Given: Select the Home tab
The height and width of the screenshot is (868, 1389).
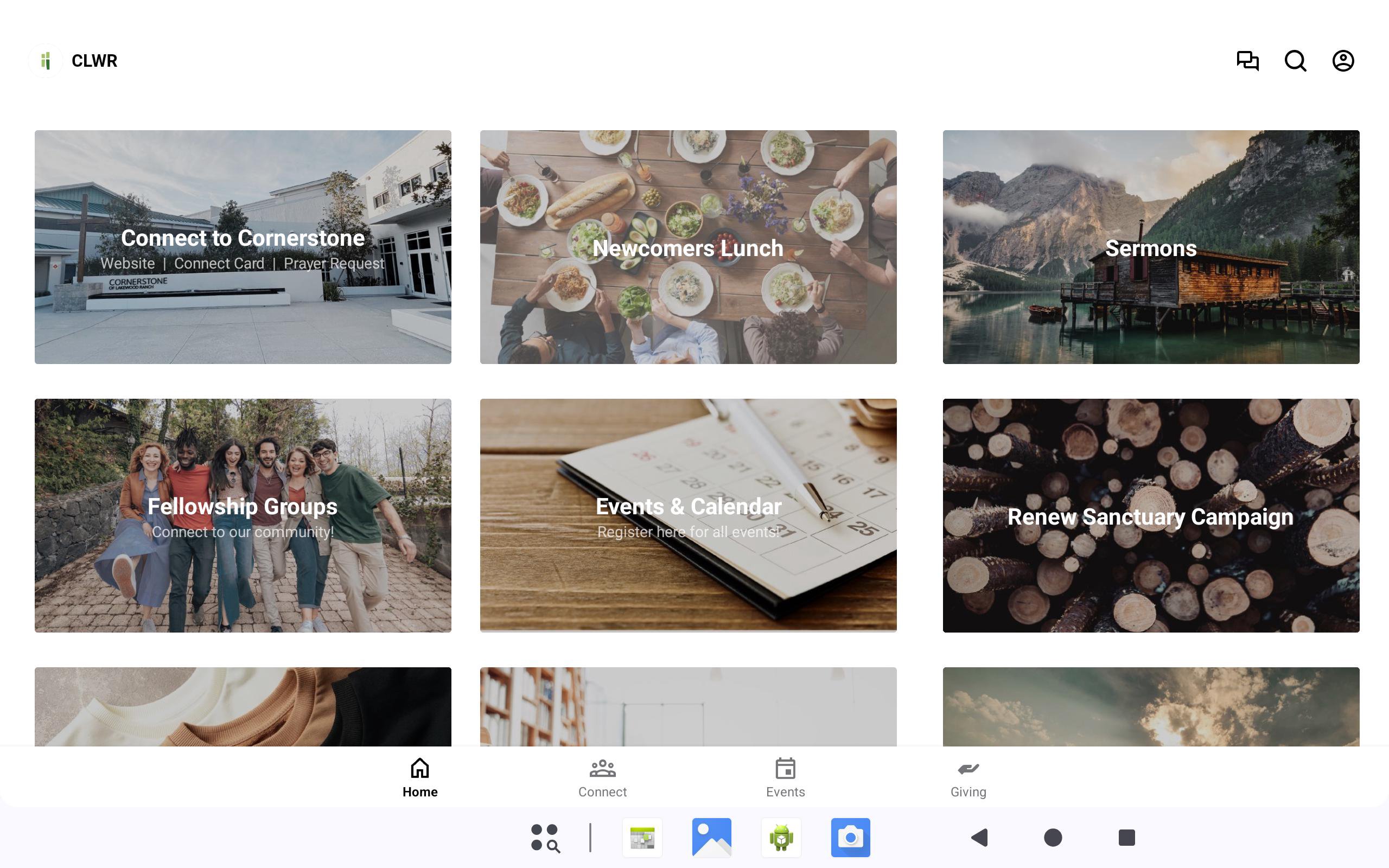Looking at the screenshot, I should (x=419, y=778).
